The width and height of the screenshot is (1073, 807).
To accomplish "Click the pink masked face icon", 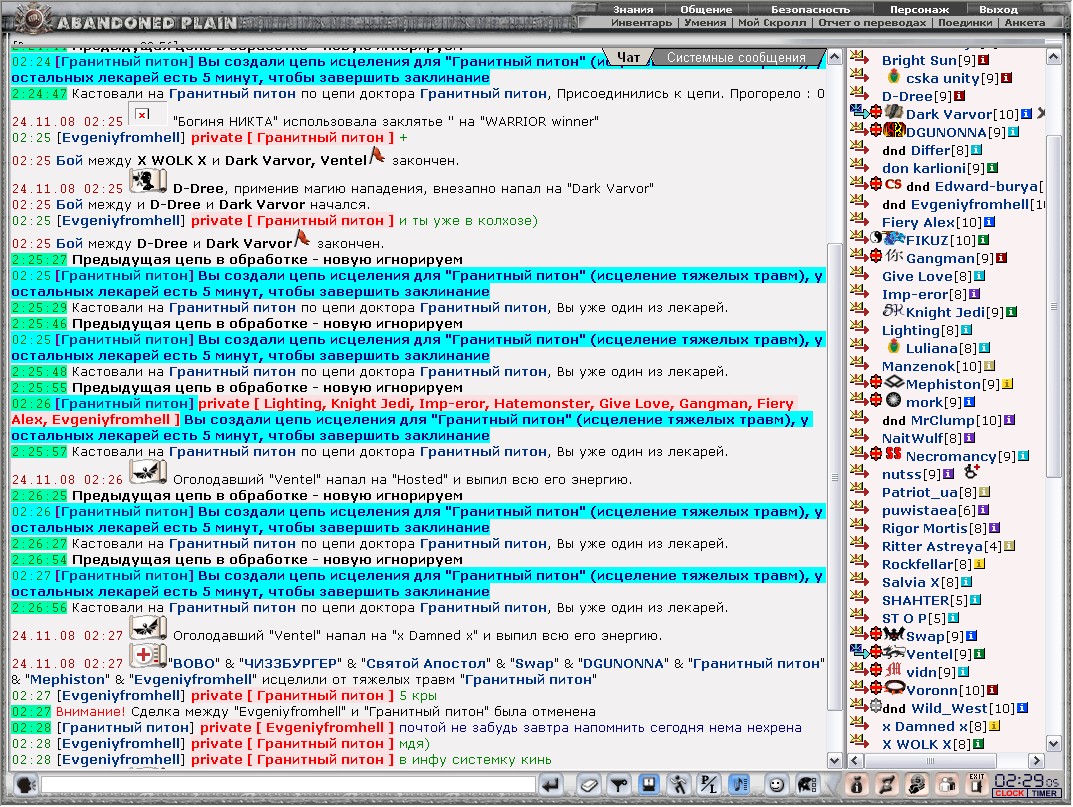I will point(917,784).
